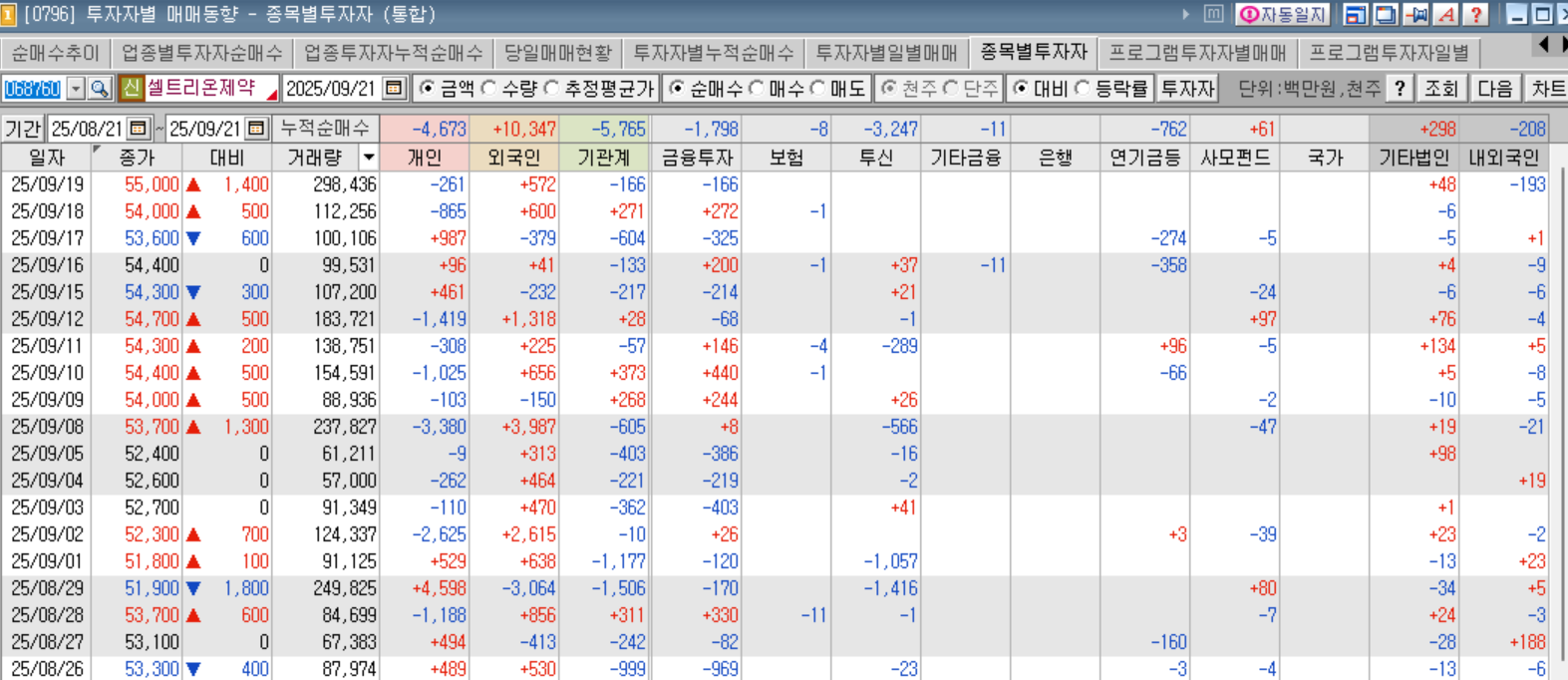Click the pin window icon in title bar

click(1415, 14)
